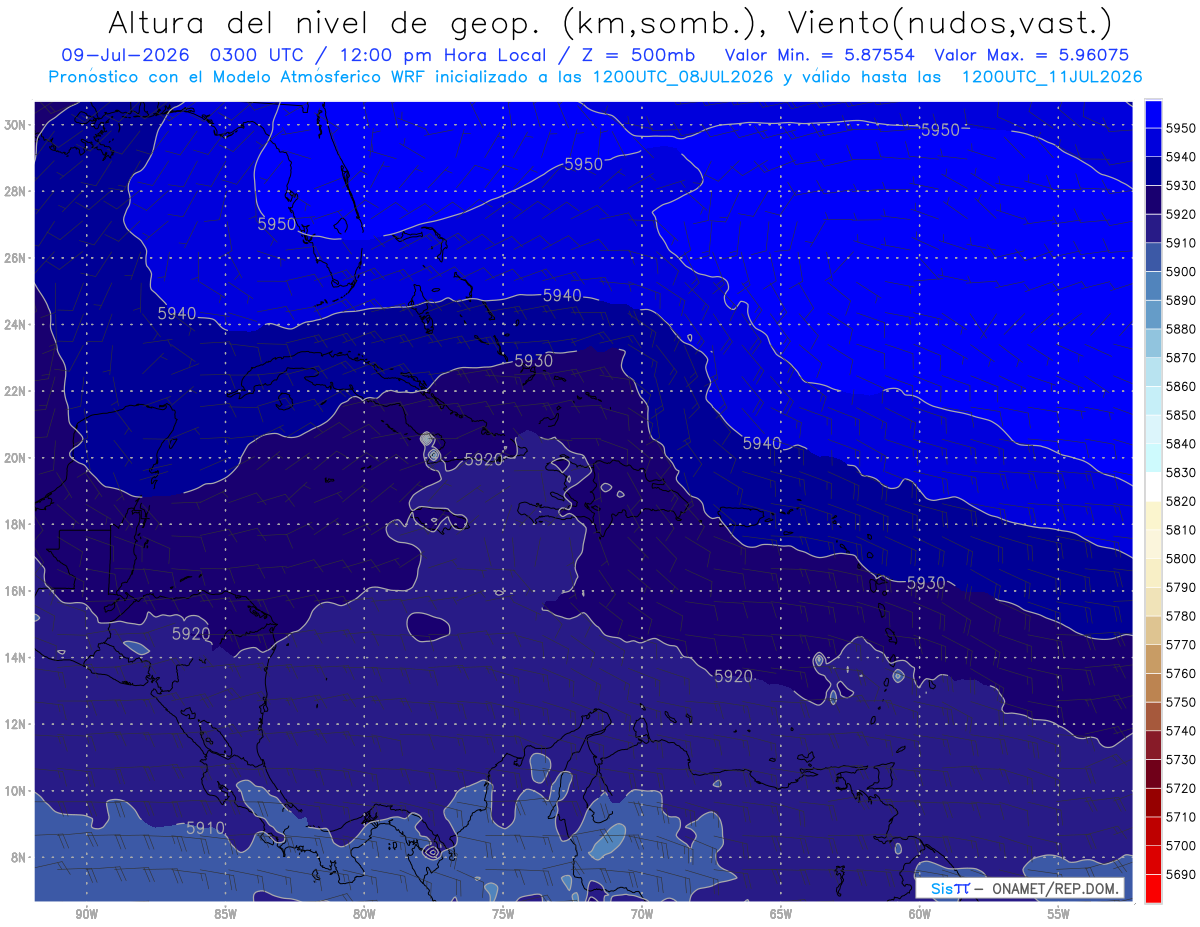
Task: Click the '5910' contour label on the map
Action: 206,828
